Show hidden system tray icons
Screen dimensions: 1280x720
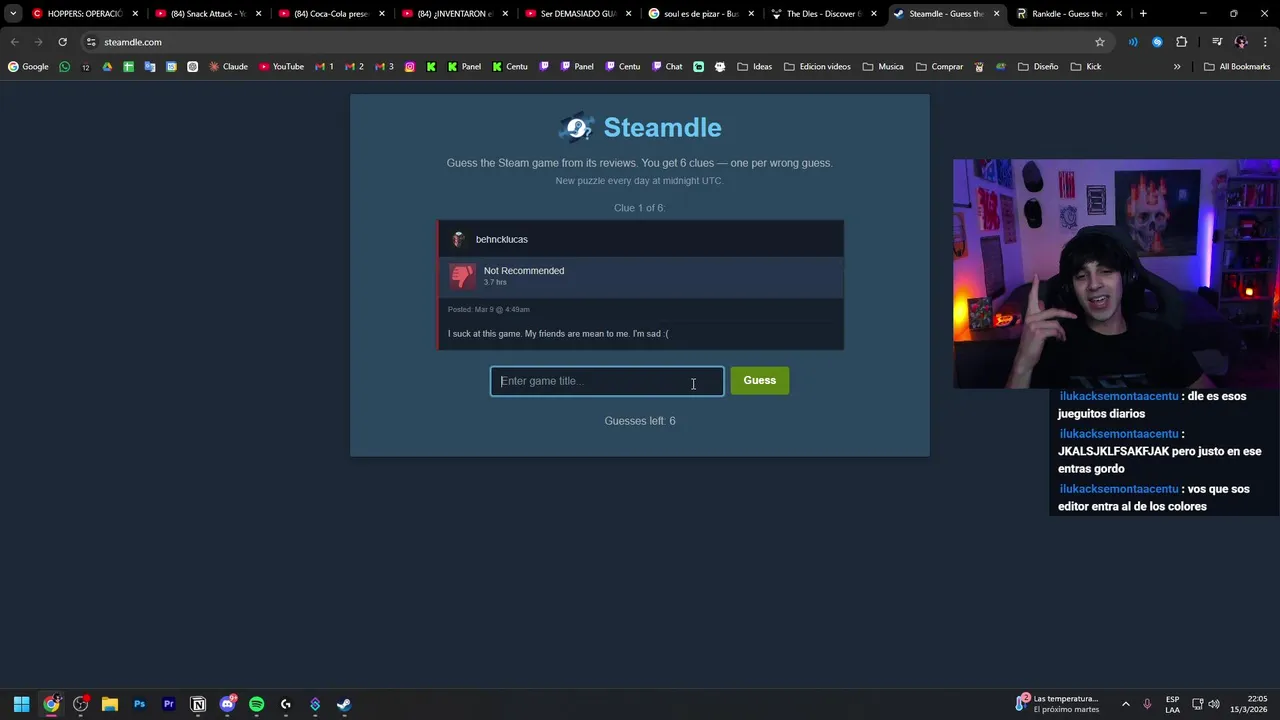[x=1125, y=704]
